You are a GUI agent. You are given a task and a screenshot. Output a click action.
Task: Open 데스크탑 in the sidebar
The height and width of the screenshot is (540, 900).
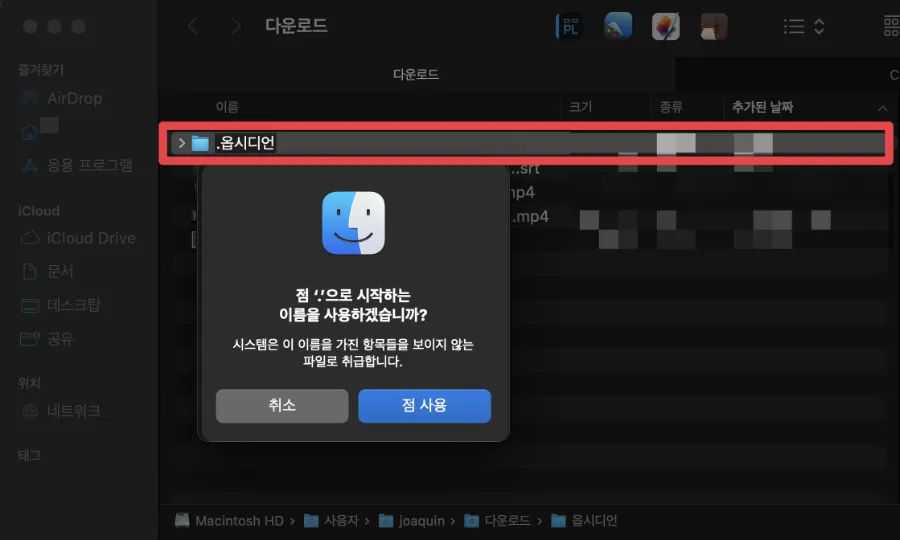(60, 305)
